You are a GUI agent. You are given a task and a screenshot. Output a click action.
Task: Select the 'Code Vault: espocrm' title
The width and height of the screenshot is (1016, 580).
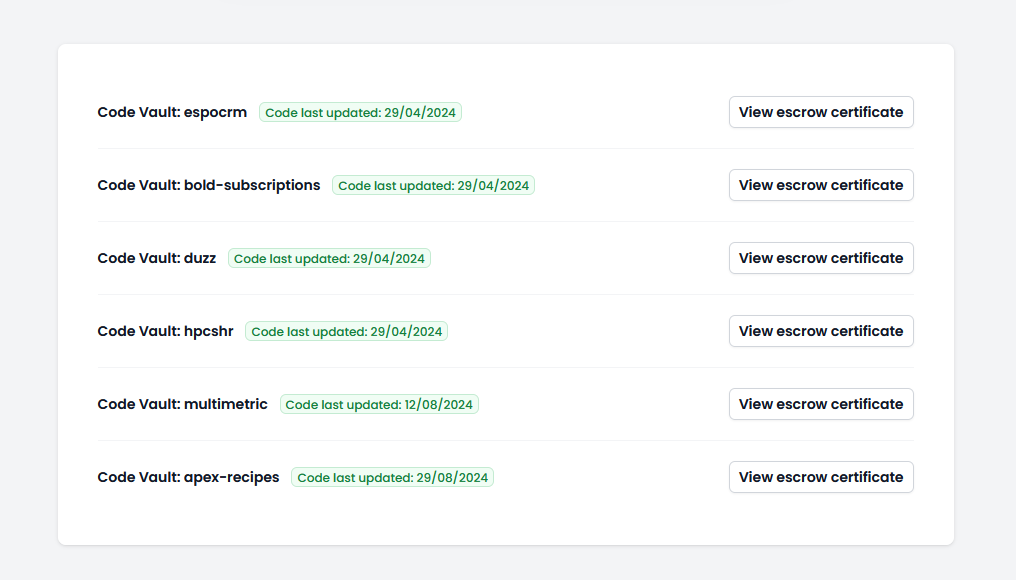click(x=172, y=112)
